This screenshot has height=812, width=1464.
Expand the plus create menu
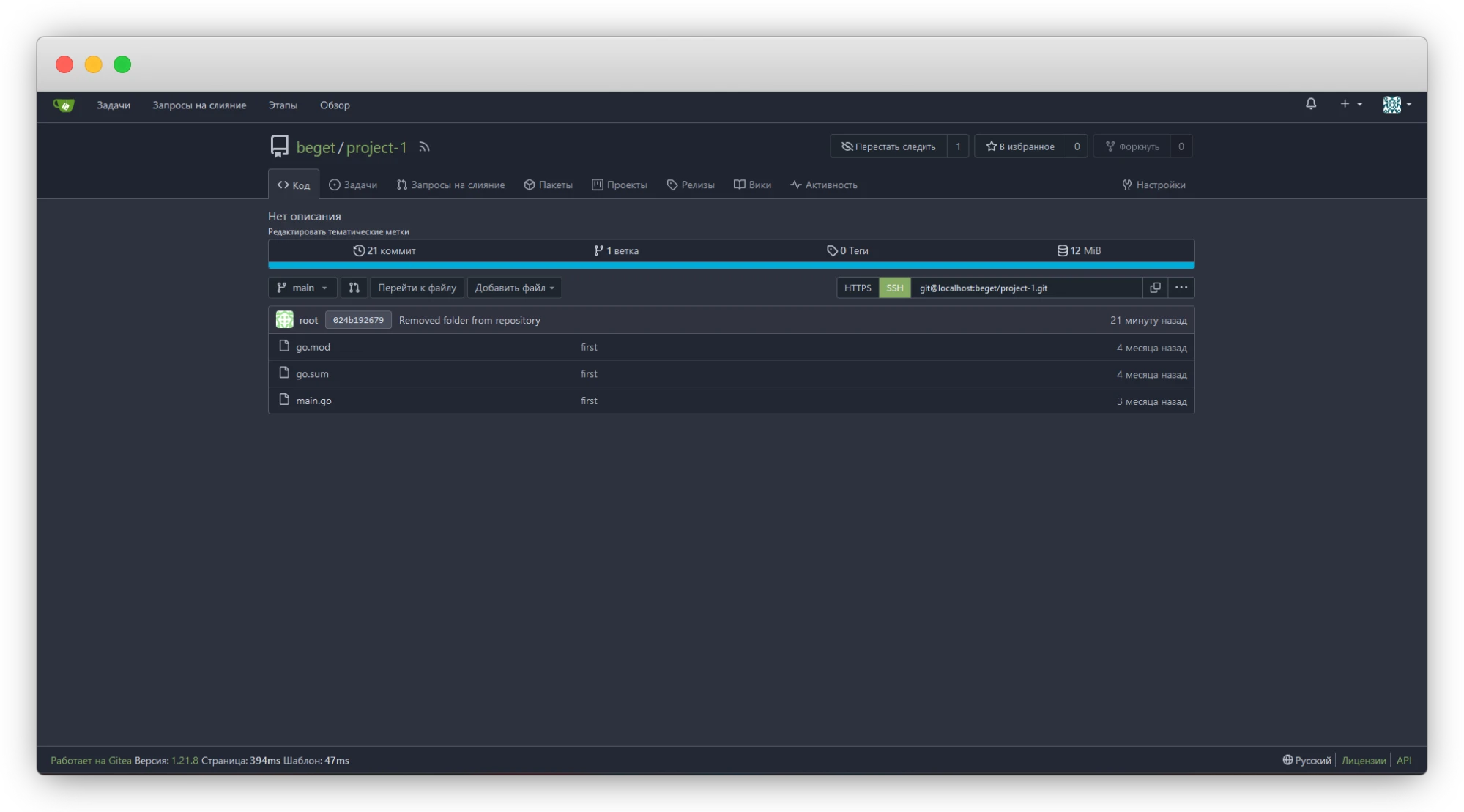1350,104
